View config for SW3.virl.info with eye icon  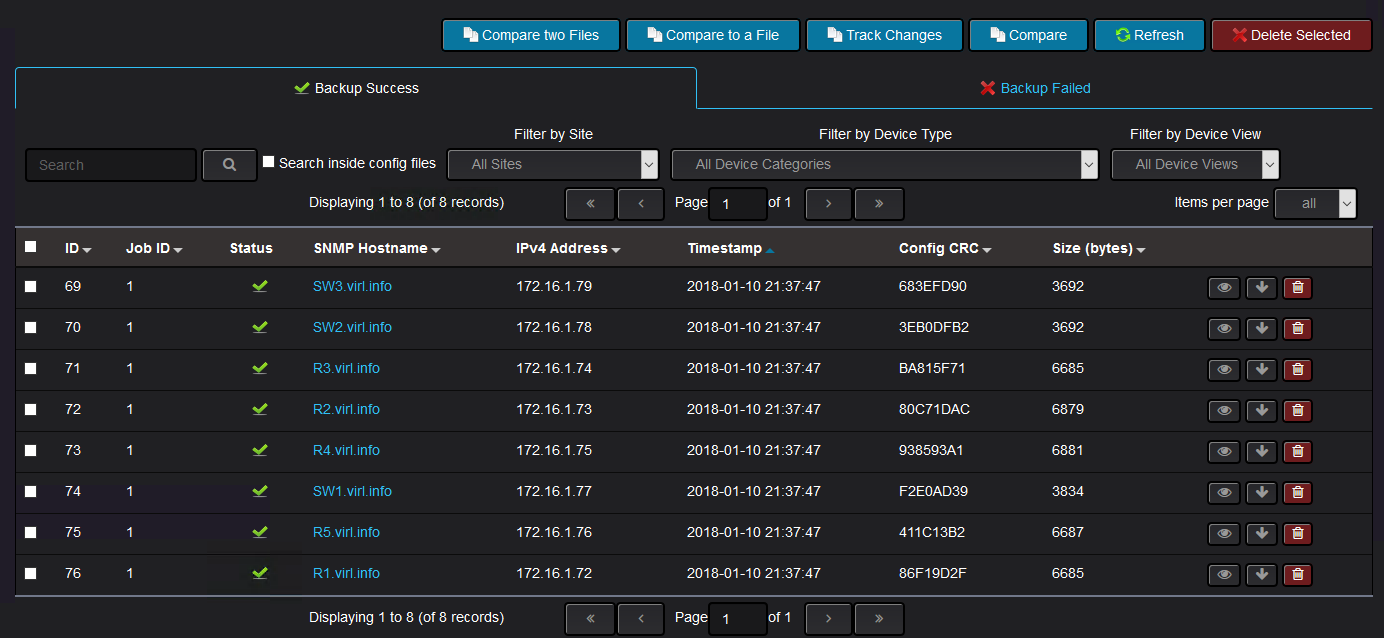(1224, 288)
